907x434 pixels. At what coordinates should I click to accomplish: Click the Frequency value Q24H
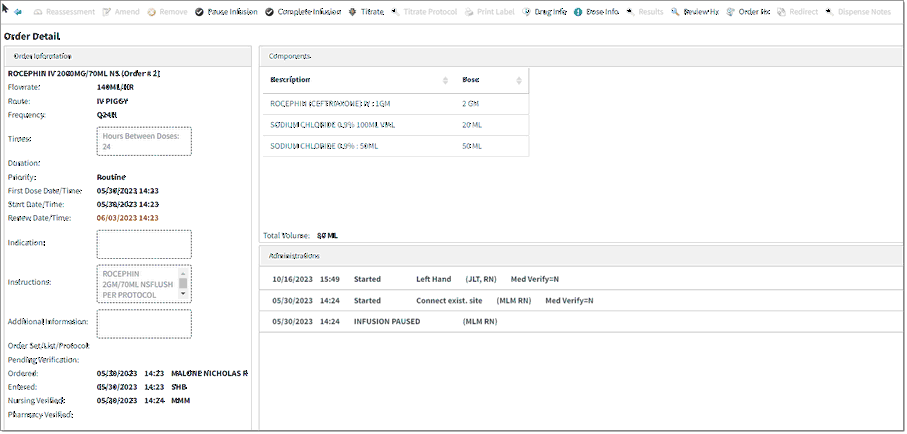(107, 115)
